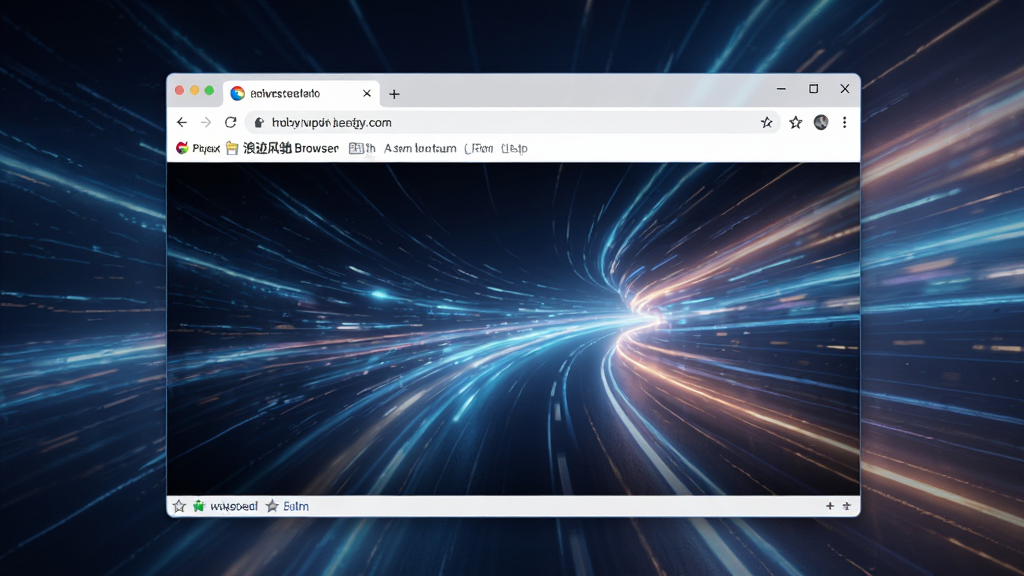Reload the current page
Image resolution: width=1024 pixels, height=576 pixels.
[x=231, y=122]
